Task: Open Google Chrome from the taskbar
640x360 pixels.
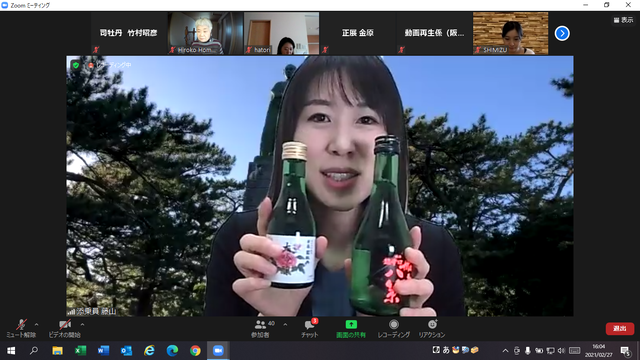Action: tap(195, 351)
